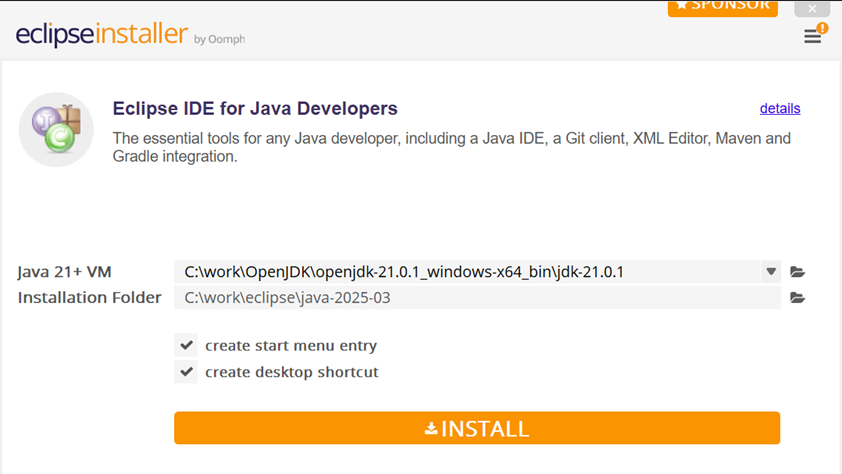This screenshot has height=474, width=842.
Task: Click the by Oomph text
Action: 220,39
